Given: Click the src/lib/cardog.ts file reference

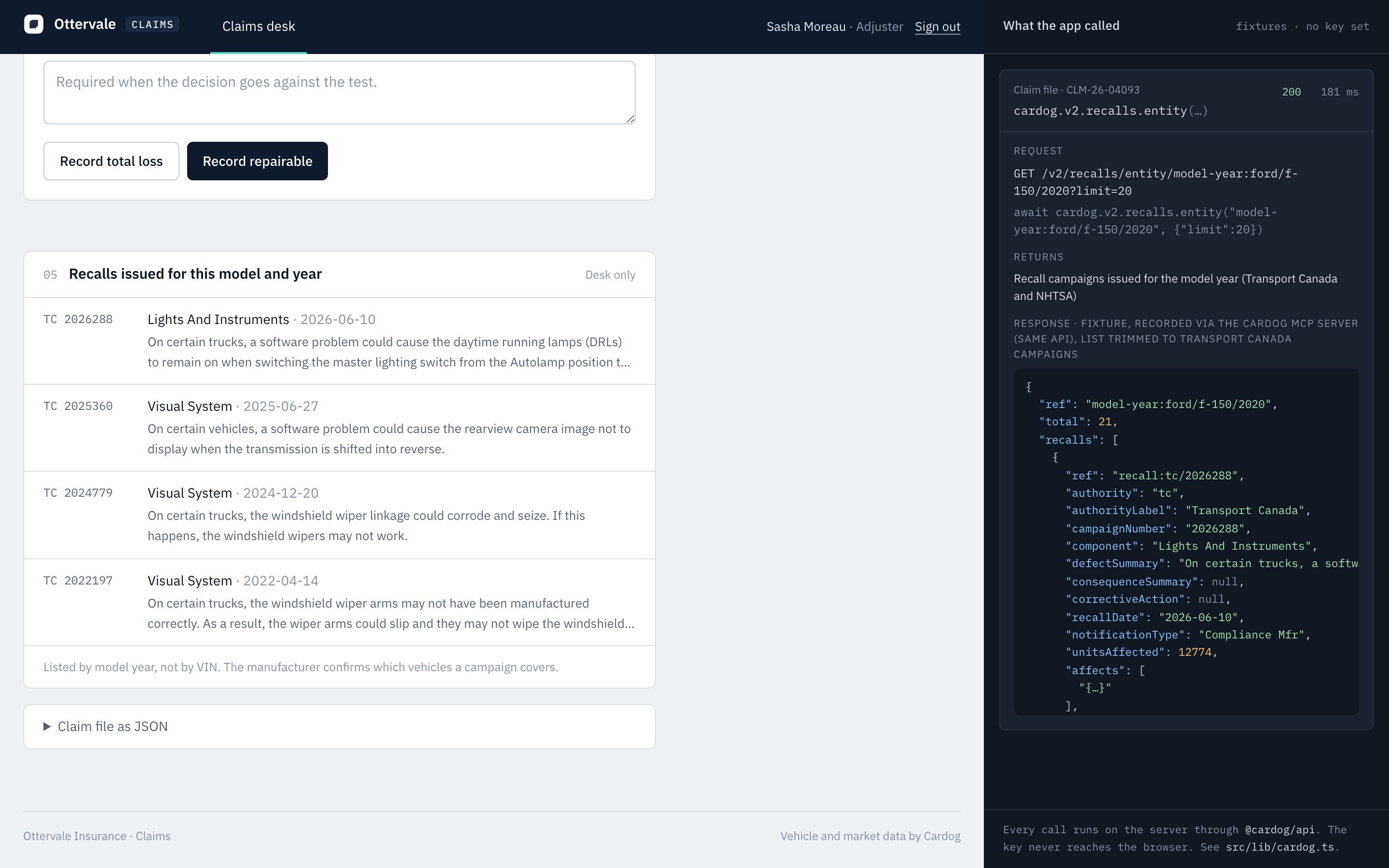Looking at the screenshot, I should (x=1280, y=847).
